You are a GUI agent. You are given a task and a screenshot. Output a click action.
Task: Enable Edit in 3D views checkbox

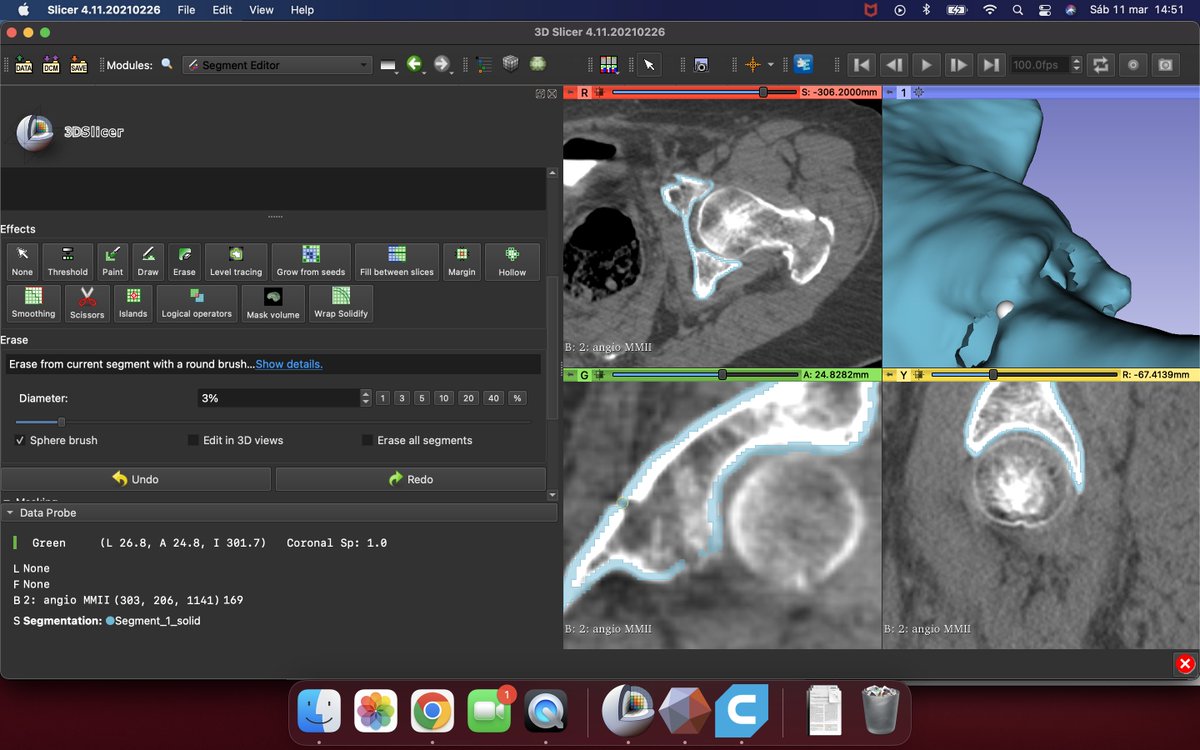pos(193,440)
